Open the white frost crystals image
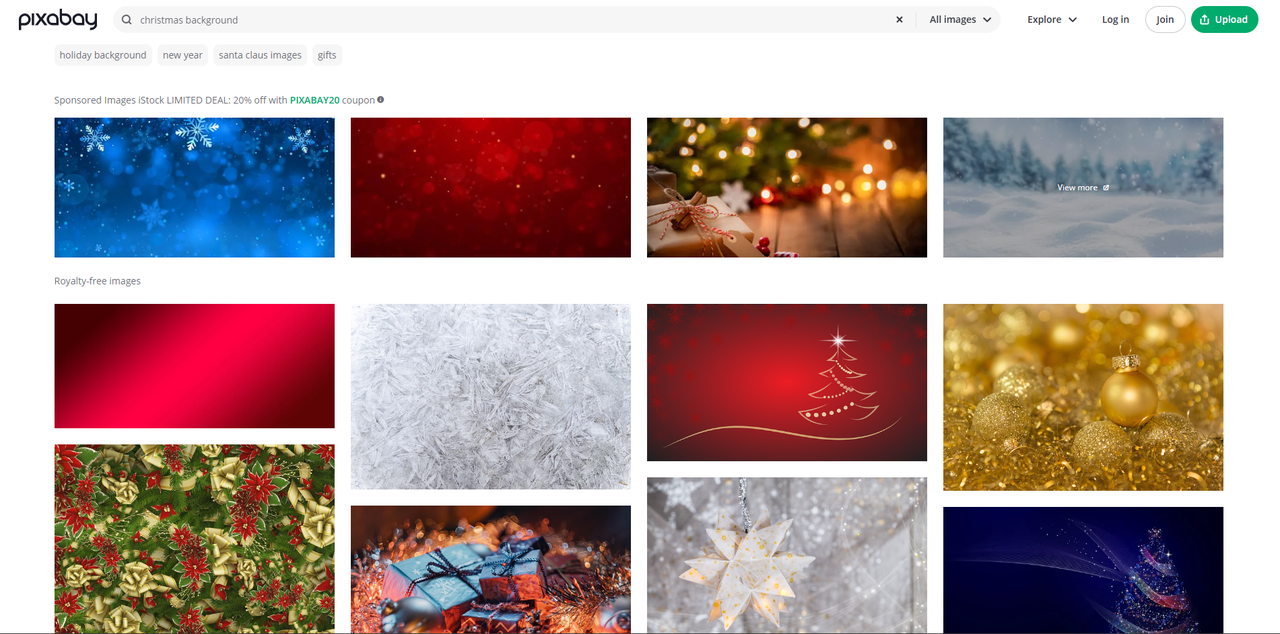Image resolution: width=1280 pixels, height=634 pixels. [491, 397]
